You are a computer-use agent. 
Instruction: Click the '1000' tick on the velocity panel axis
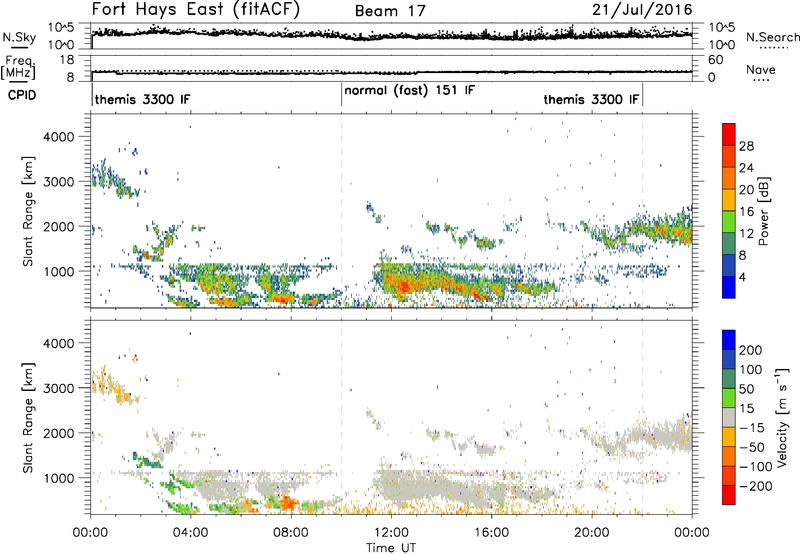pyautogui.click(x=58, y=478)
